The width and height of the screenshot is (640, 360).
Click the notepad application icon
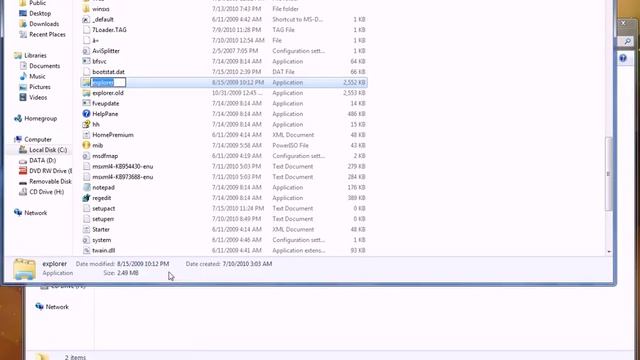(86, 188)
